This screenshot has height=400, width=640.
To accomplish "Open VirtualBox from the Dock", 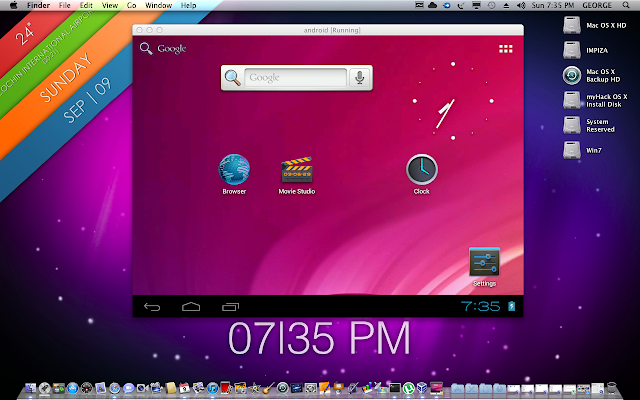I will [x=422, y=388].
